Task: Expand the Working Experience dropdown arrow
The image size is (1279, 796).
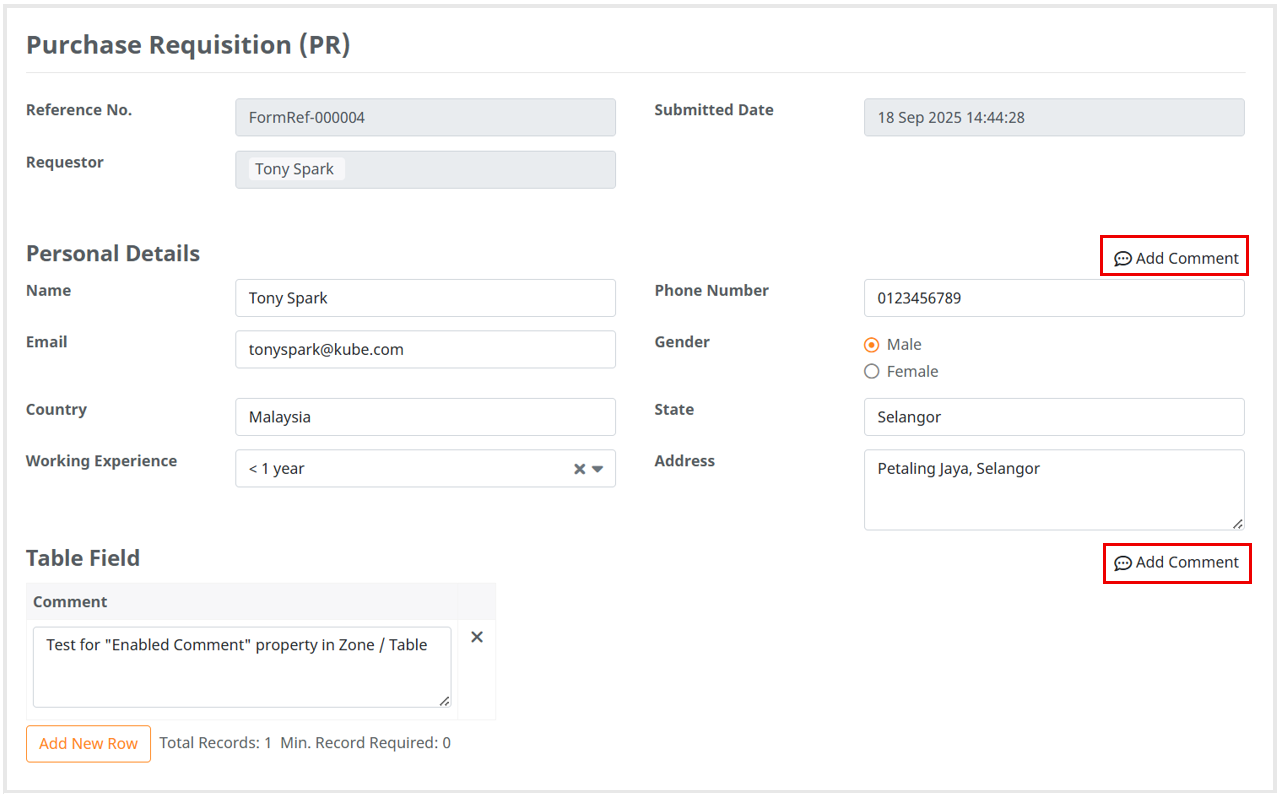Action: pyautogui.click(x=598, y=469)
